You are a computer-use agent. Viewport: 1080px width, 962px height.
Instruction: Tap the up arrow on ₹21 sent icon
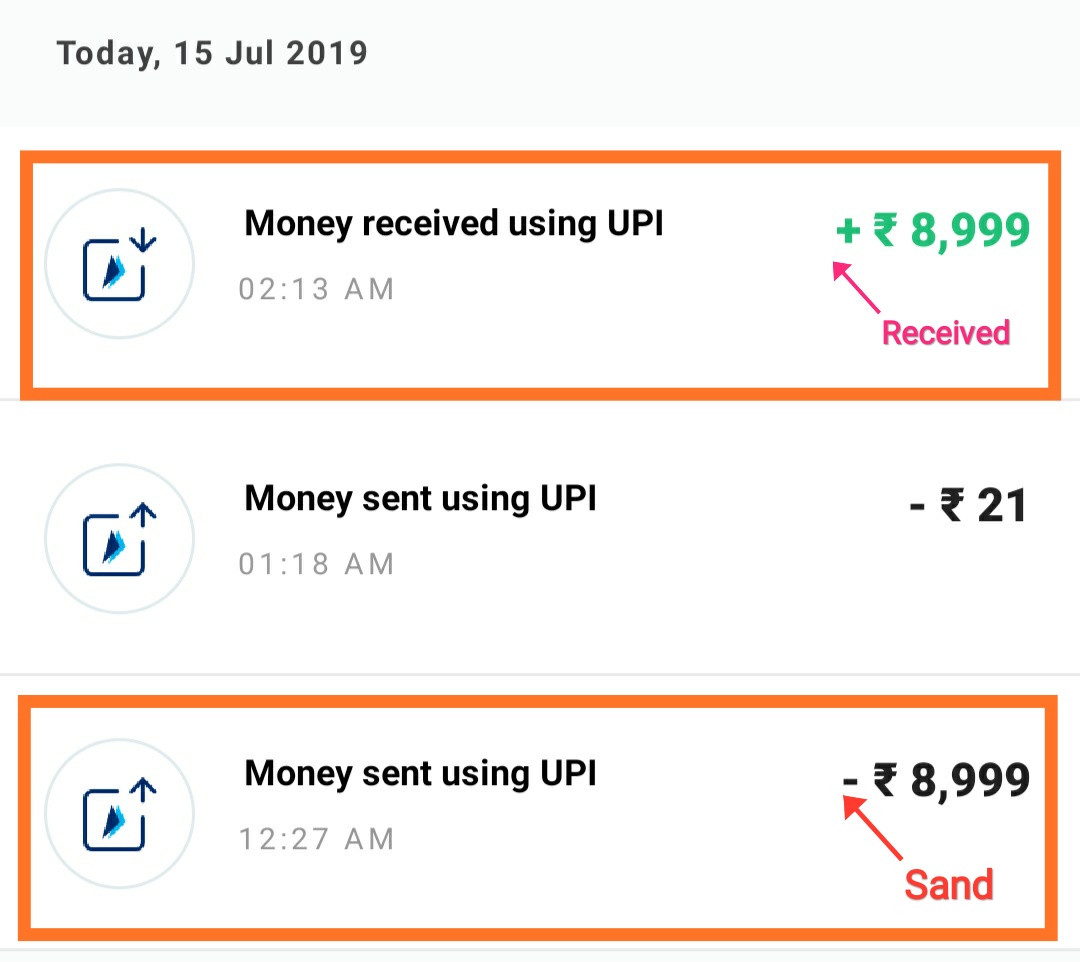[x=143, y=515]
